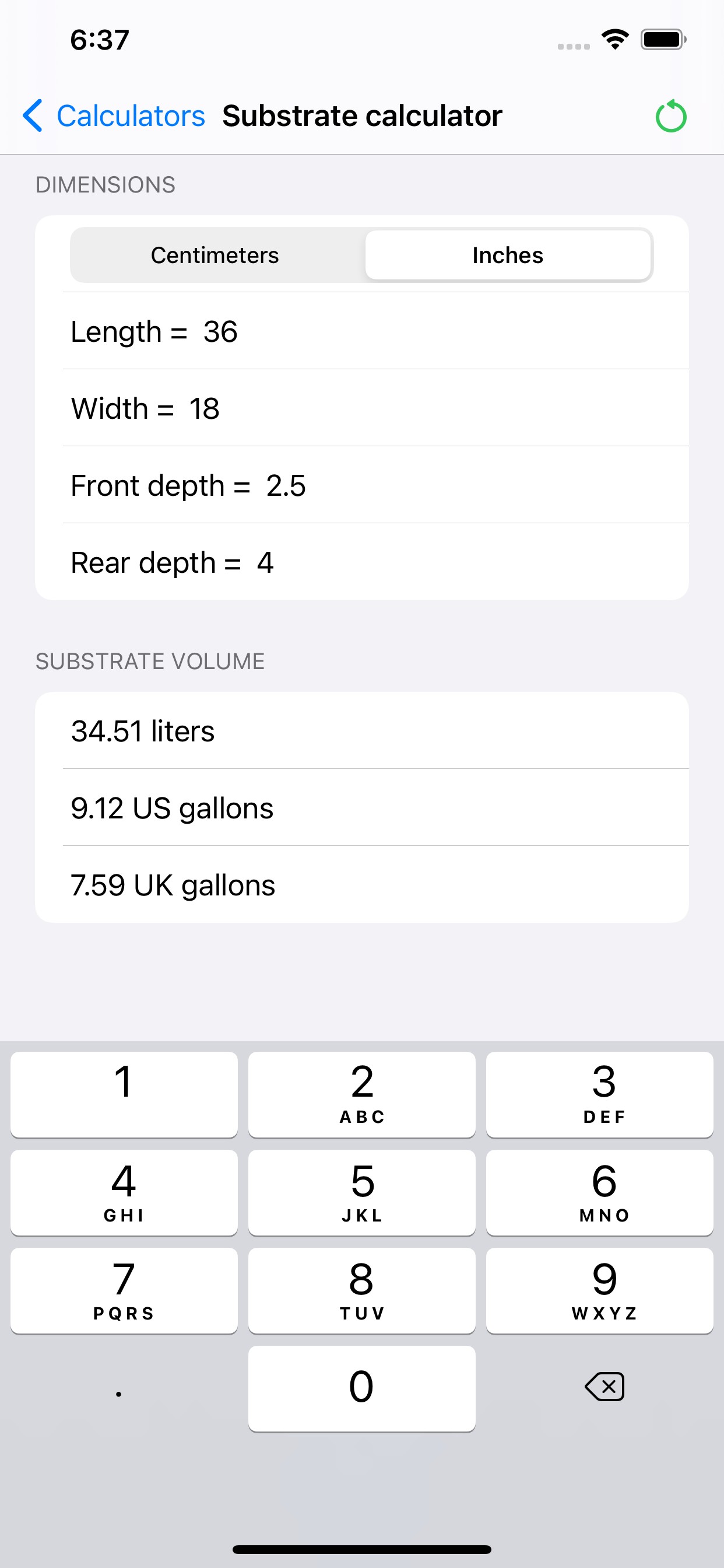Tap the 9.12 US gallons result
The image size is (724, 1568).
(x=361, y=808)
